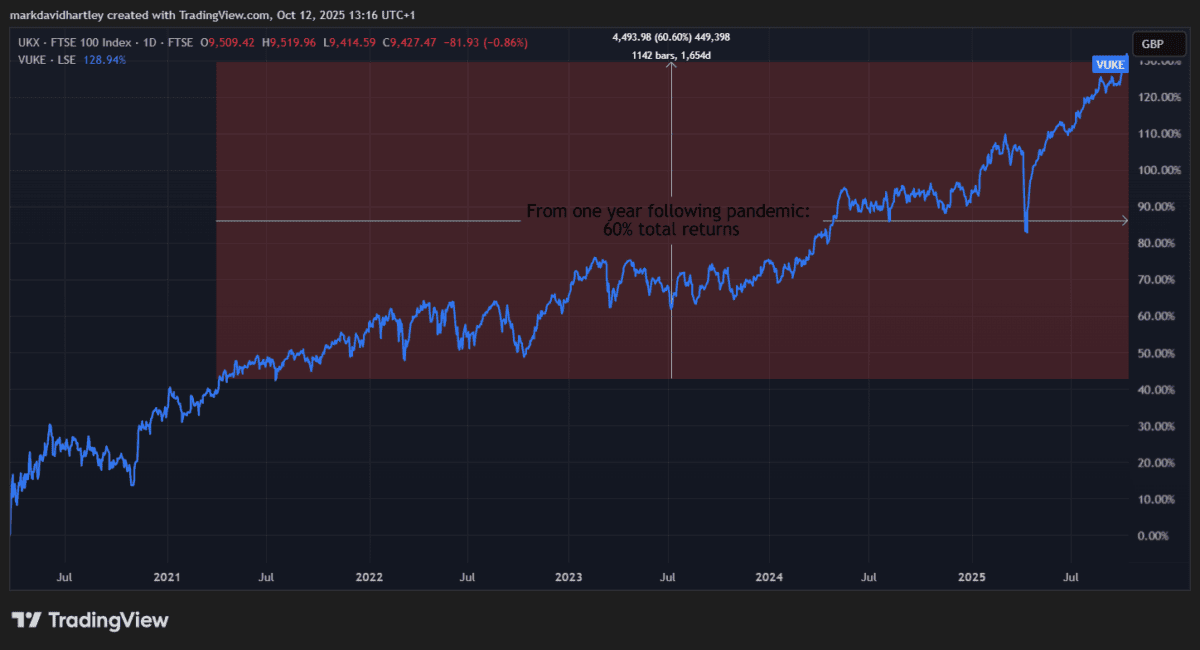The width and height of the screenshot is (1200, 650).
Task: Select the VUKE LSE comparison symbol legend
Action: click(55, 60)
